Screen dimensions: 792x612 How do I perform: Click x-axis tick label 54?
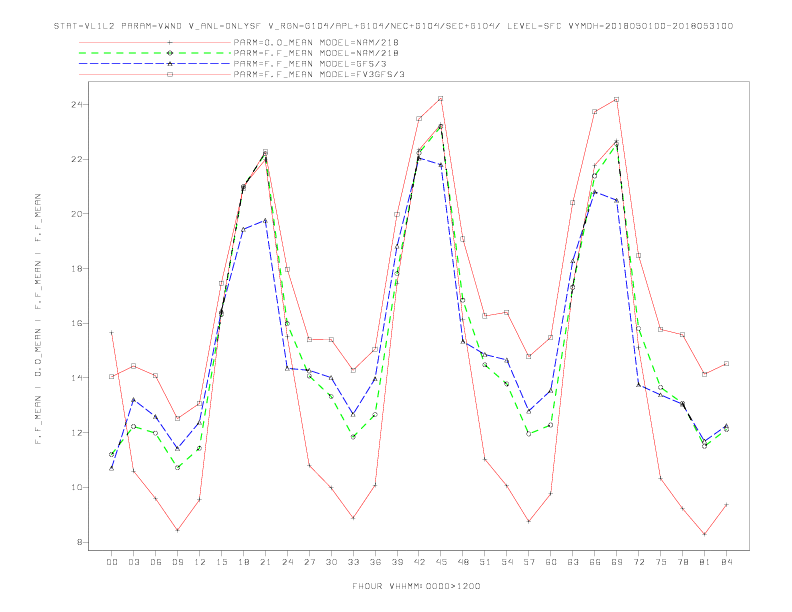click(507, 562)
